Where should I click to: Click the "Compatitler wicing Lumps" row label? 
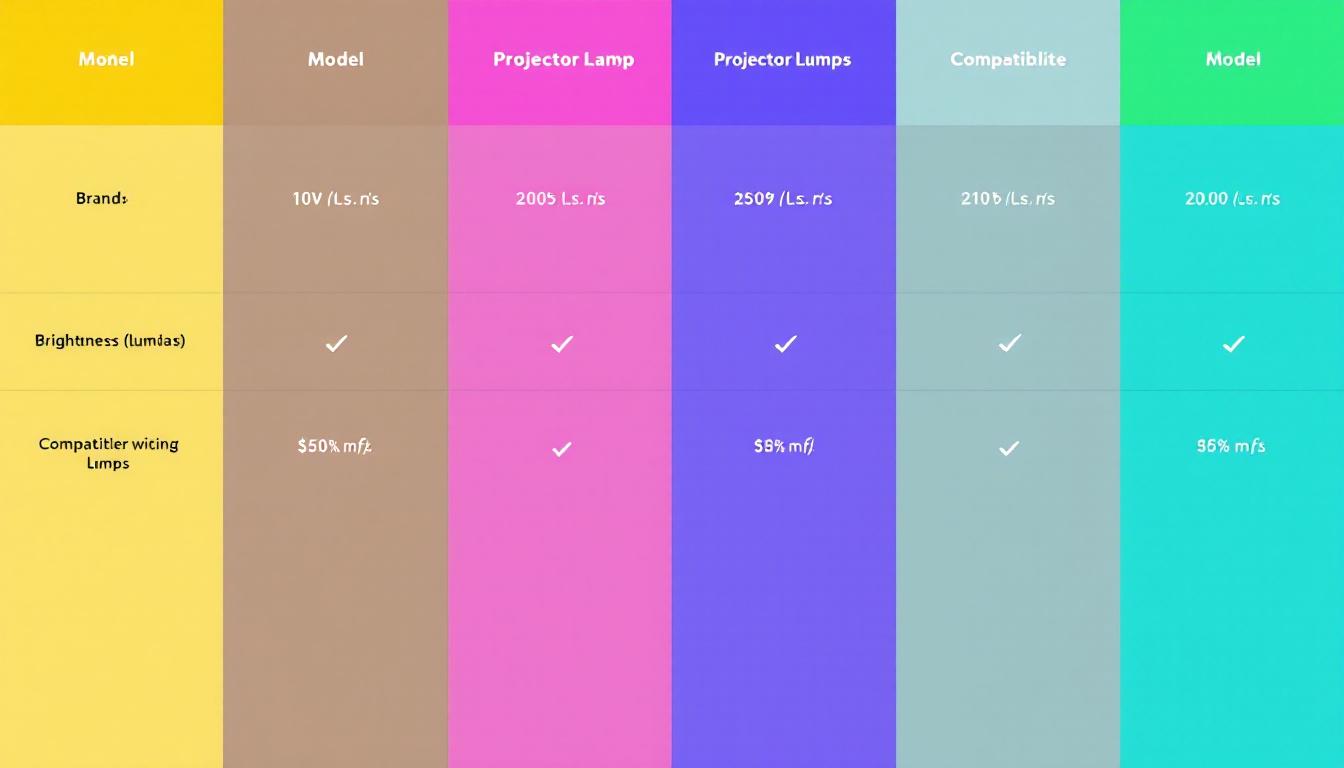[108, 454]
